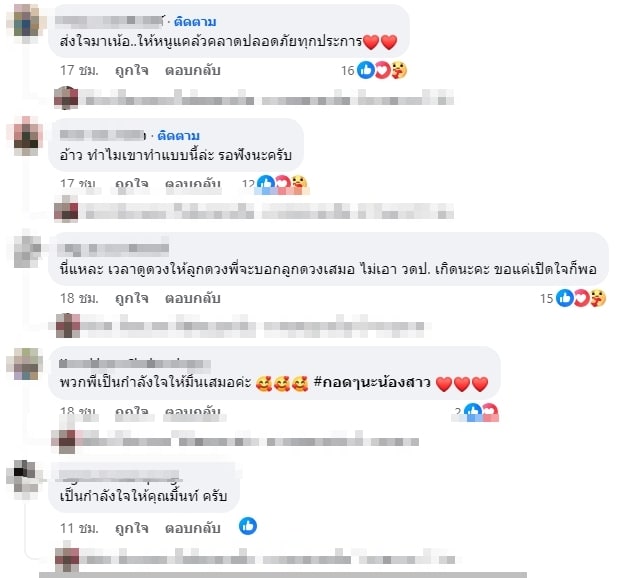
Task: Click ตอบกลับ under the 11 ชม. comment
Action: click(193, 528)
